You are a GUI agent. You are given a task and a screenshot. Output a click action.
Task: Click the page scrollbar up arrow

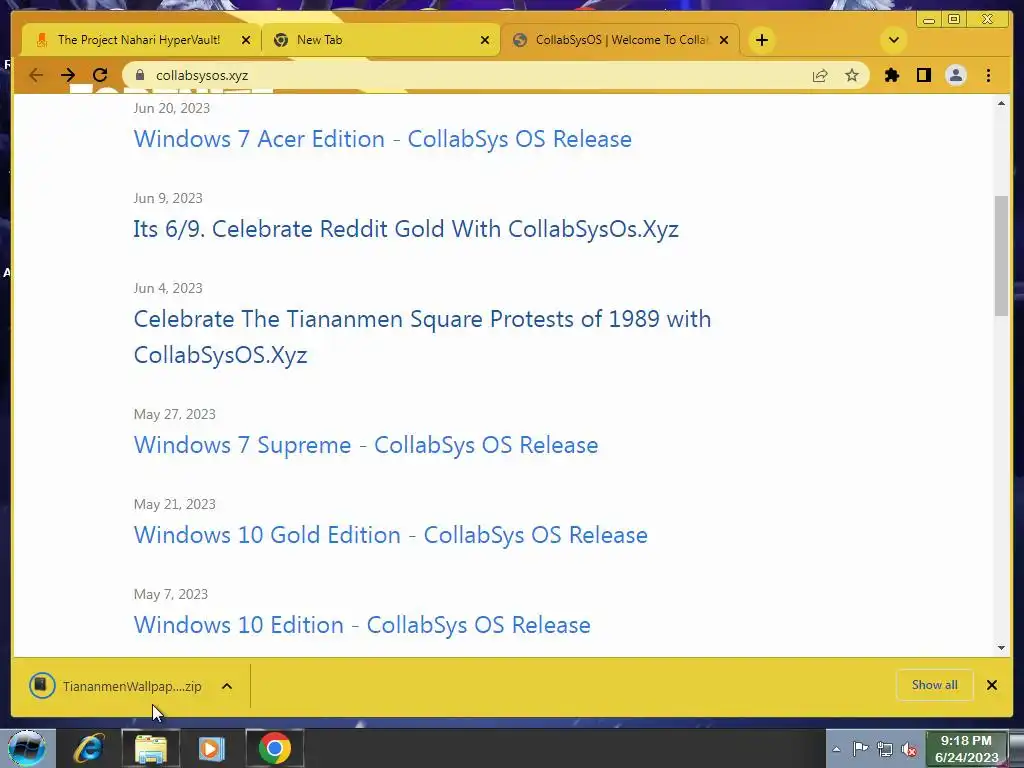(x=1001, y=103)
